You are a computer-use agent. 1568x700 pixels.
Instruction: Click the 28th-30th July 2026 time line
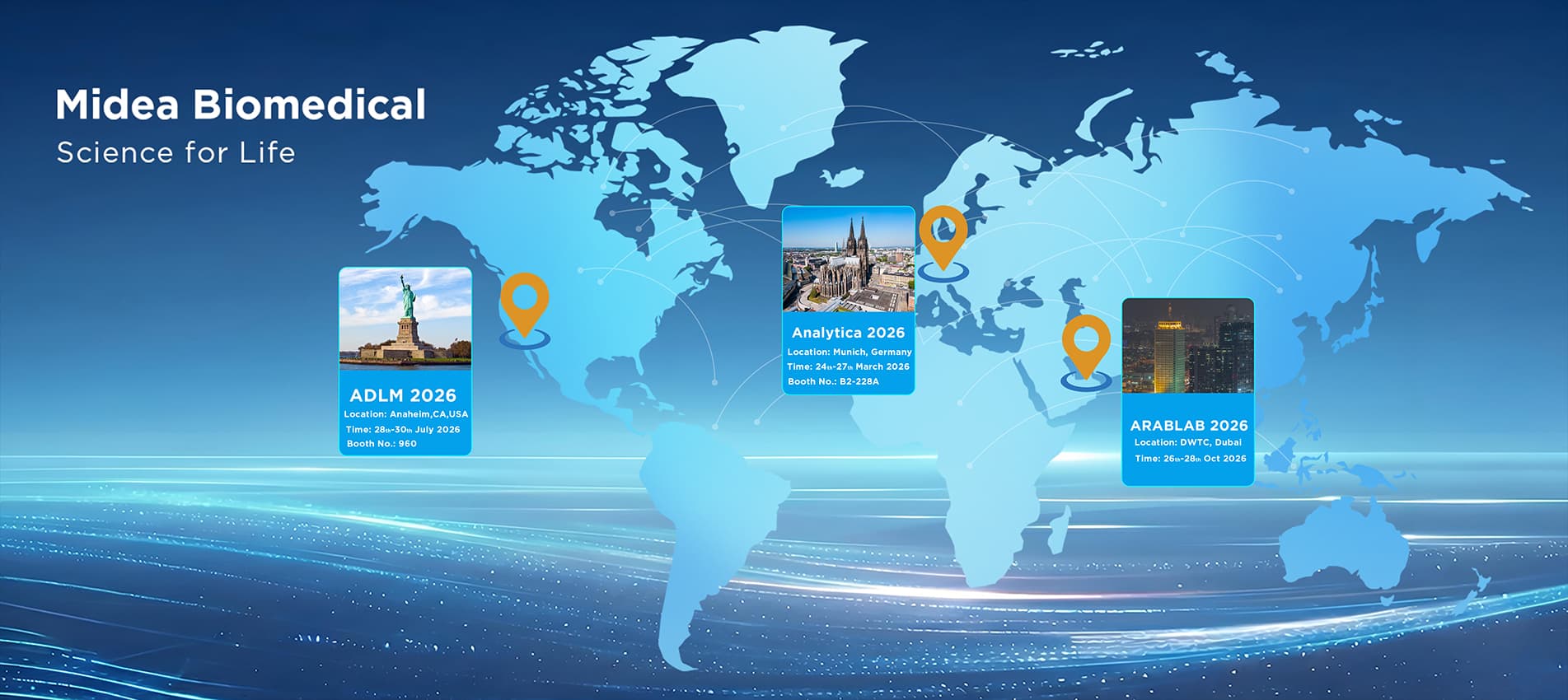403,430
